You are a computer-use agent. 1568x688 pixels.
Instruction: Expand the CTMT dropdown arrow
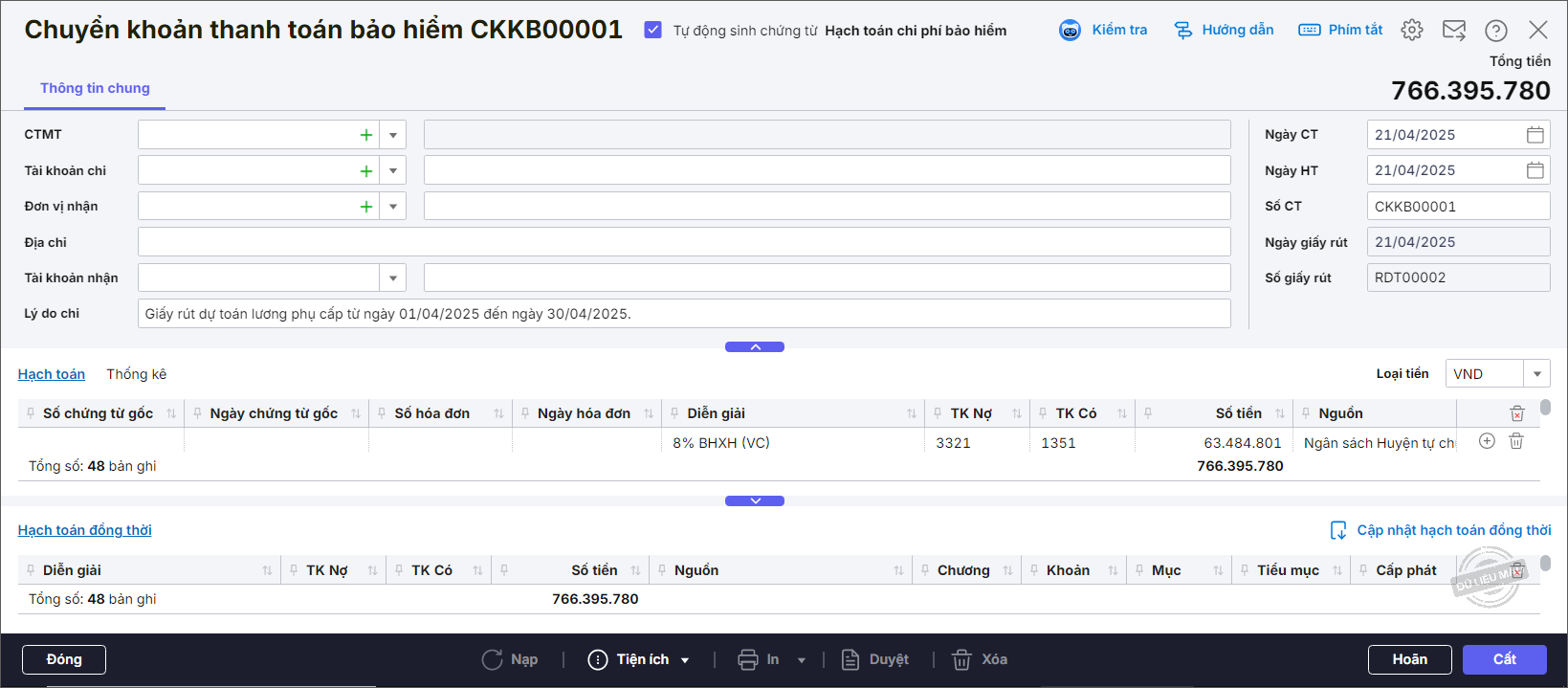(x=393, y=135)
